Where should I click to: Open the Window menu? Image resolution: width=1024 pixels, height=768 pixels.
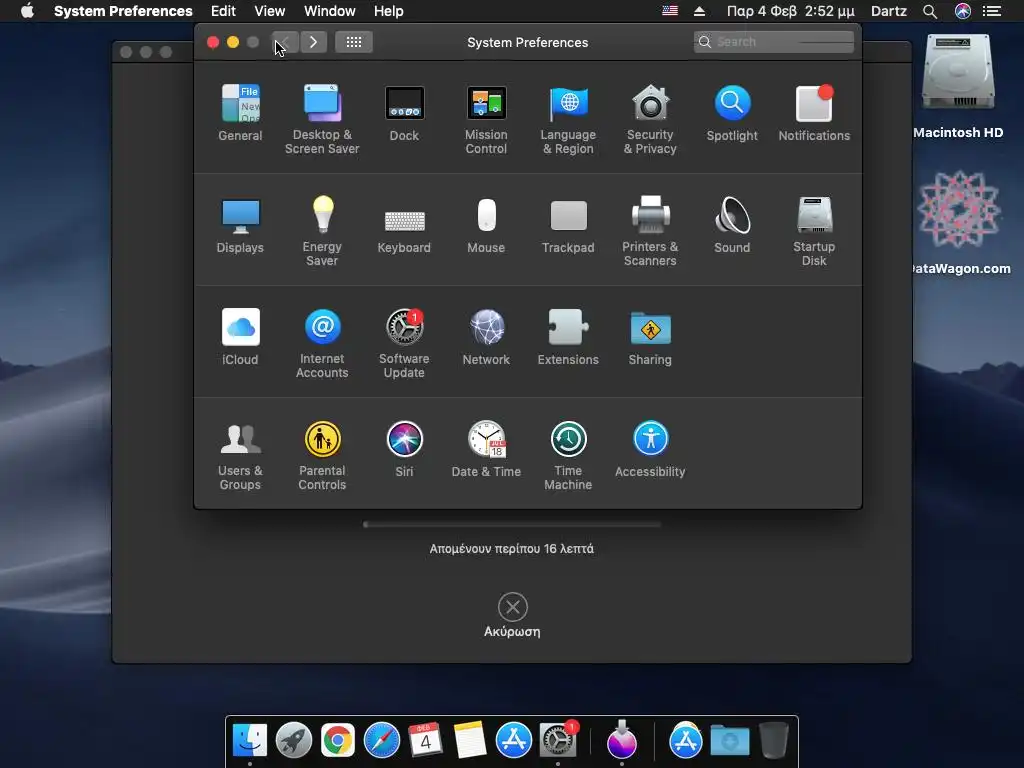pyautogui.click(x=330, y=11)
